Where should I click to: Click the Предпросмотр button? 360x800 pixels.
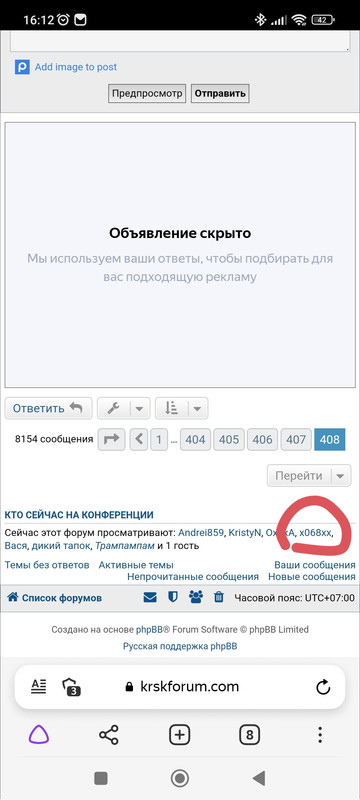coord(147,93)
